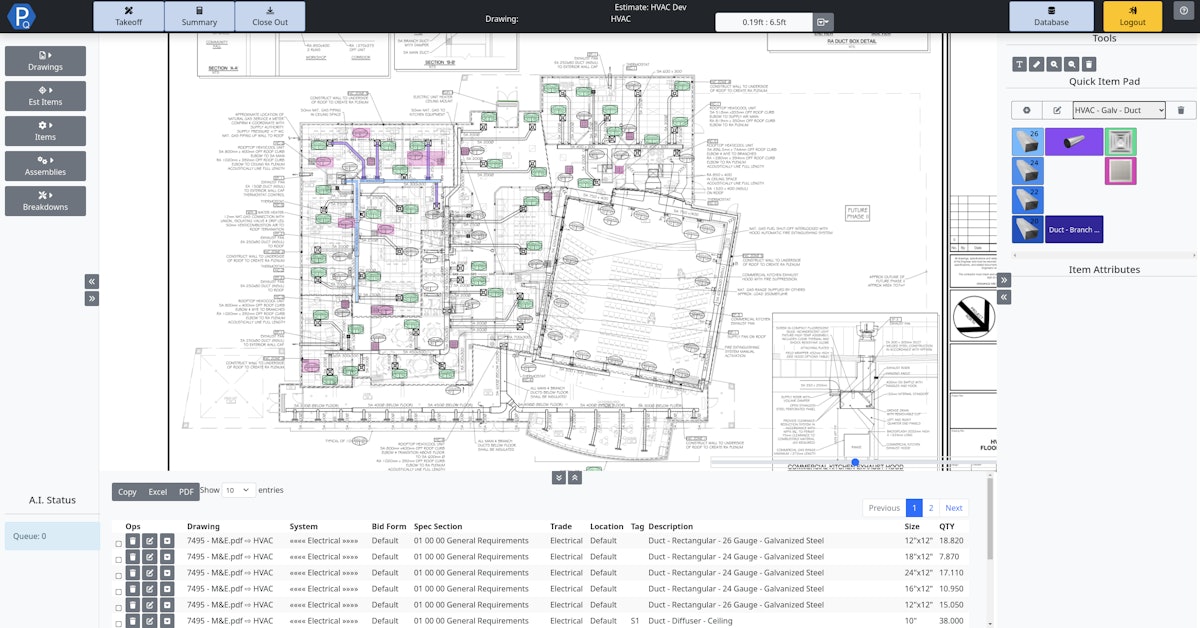Click the zoom in magnifier tool
1200x628 pixels.
coord(1053,64)
